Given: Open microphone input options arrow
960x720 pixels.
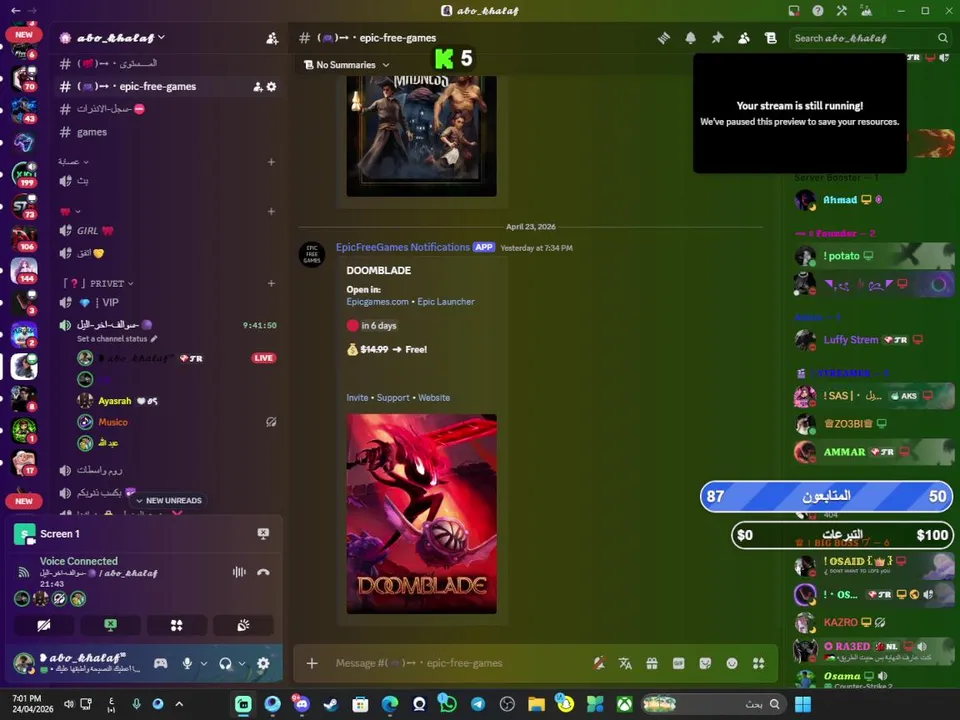Looking at the screenshot, I should (204, 663).
